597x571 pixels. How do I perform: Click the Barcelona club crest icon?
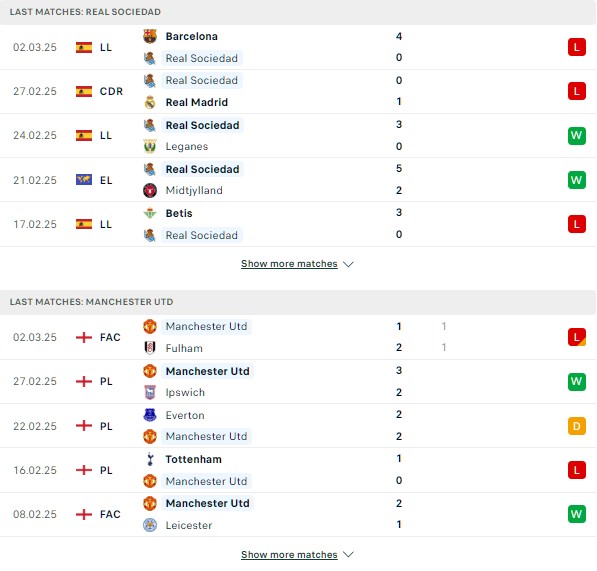click(x=150, y=37)
